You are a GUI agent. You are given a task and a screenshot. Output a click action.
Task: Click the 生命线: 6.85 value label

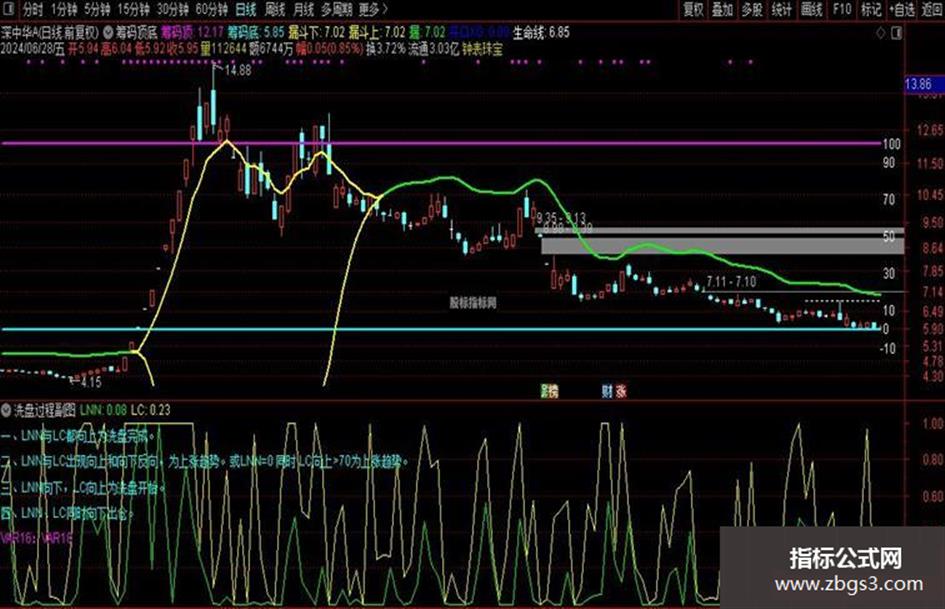pyautogui.click(x=541, y=32)
